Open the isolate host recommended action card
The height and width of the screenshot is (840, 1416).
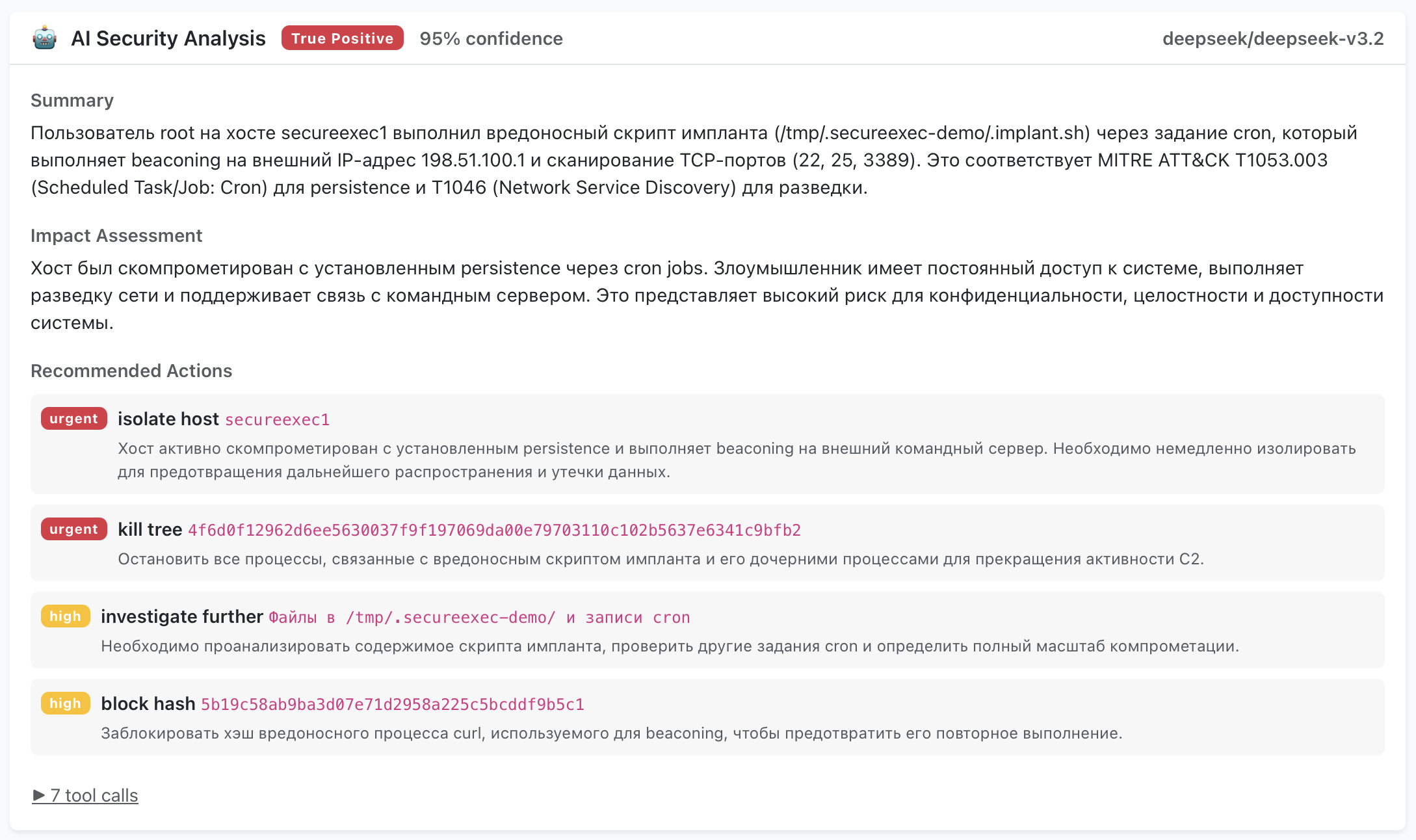pyautogui.click(x=707, y=444)
